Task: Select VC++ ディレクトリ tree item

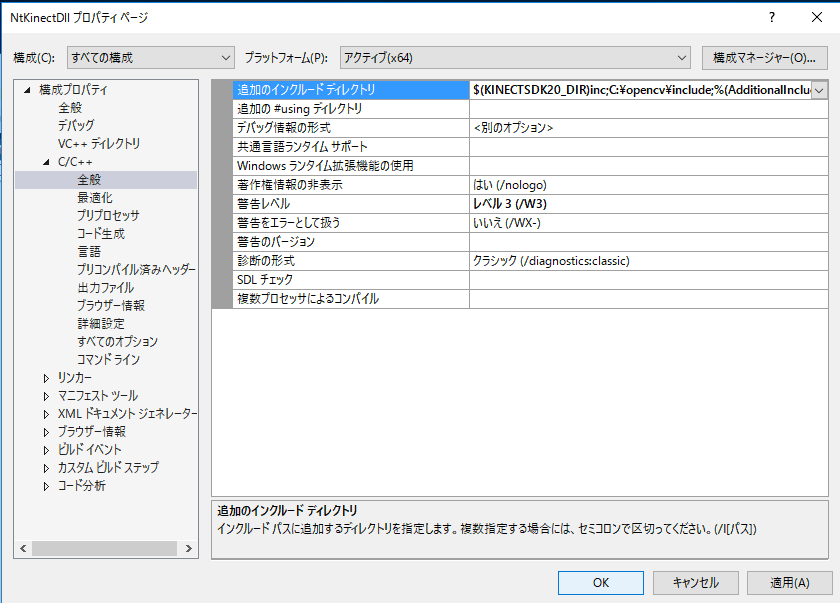Action: [99, 144]
